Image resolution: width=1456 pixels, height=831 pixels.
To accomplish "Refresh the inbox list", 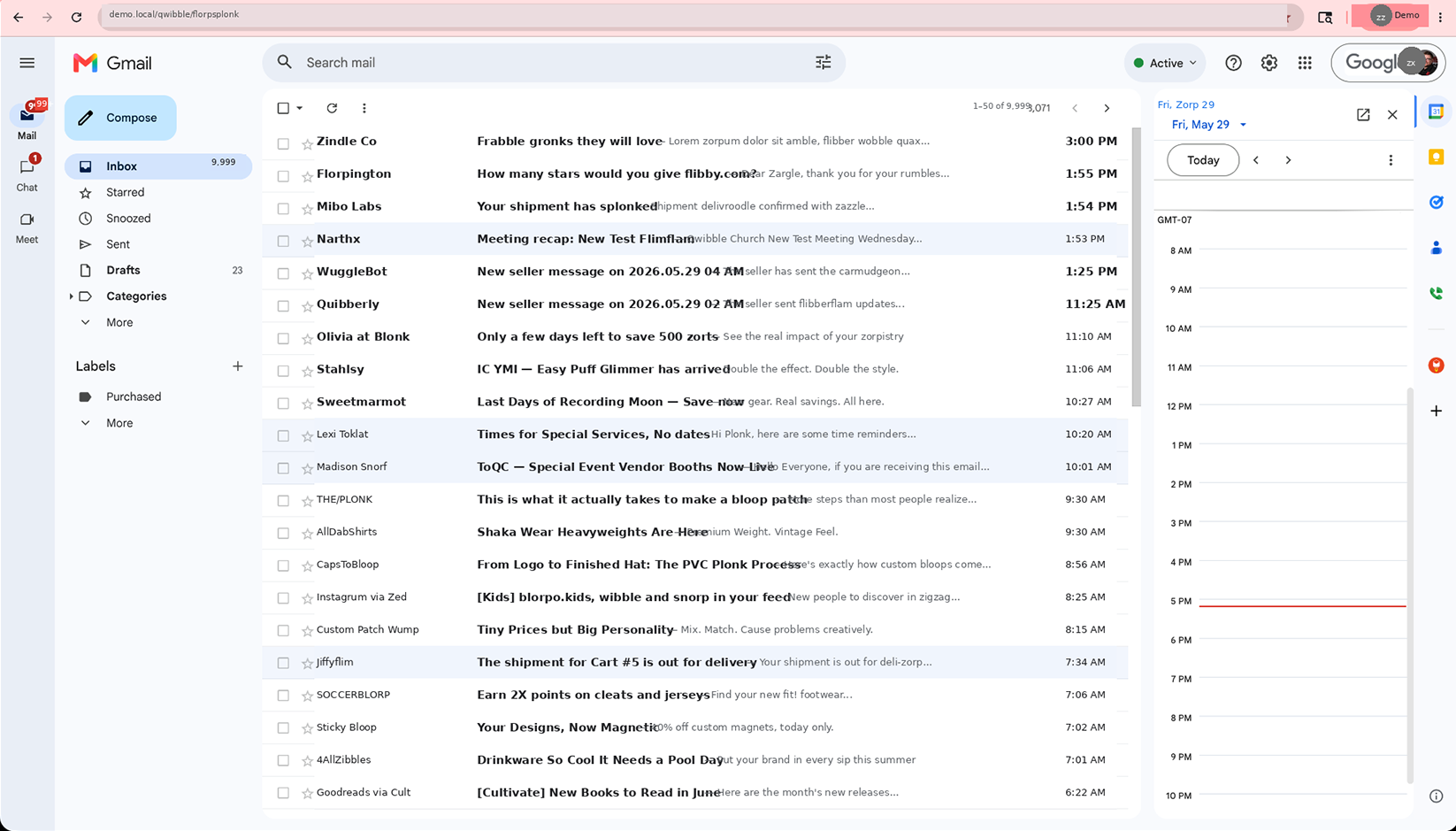I will coord(332,108).
